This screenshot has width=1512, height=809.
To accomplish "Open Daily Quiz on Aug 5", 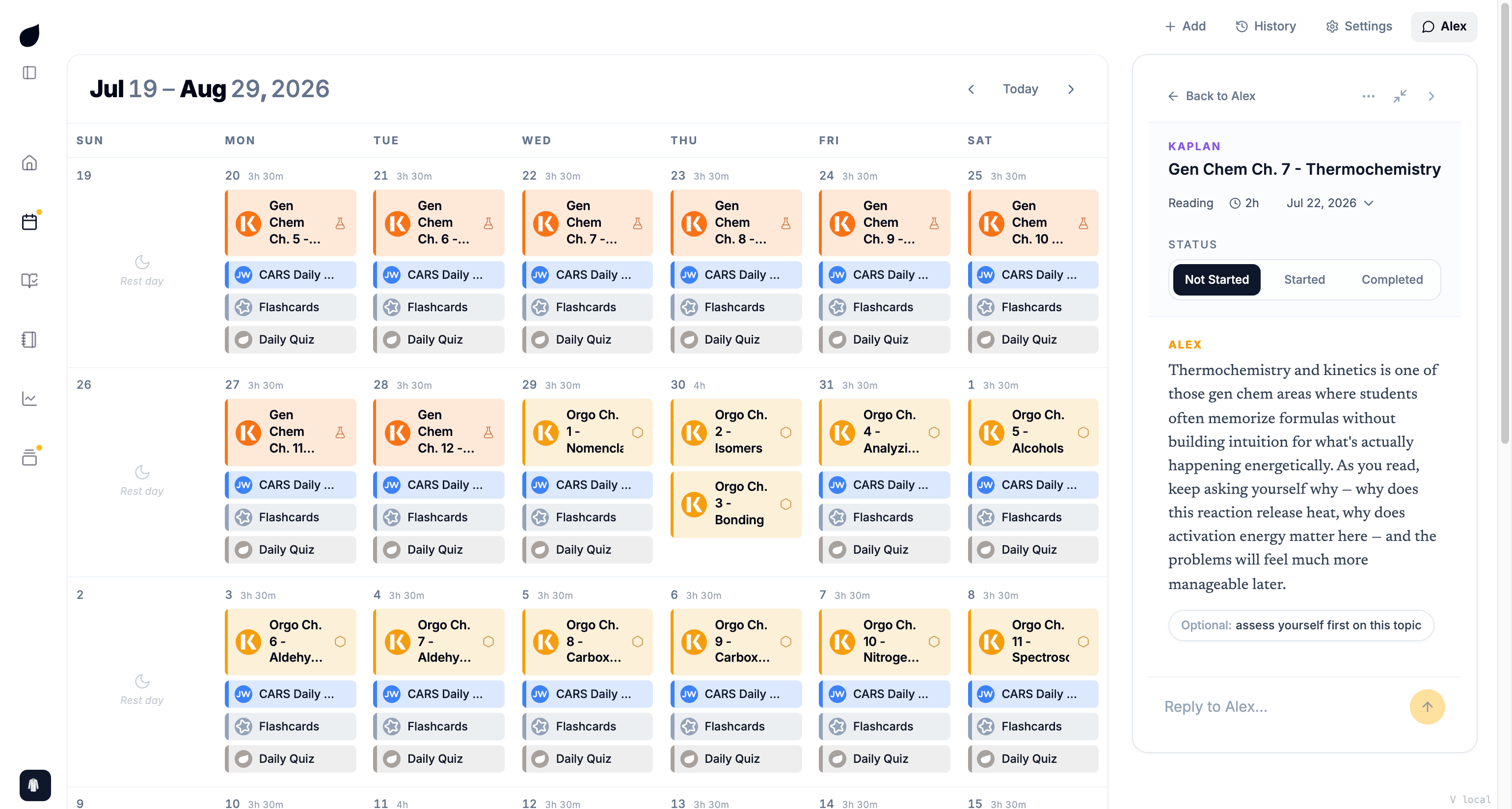I will tap(588, 758).
